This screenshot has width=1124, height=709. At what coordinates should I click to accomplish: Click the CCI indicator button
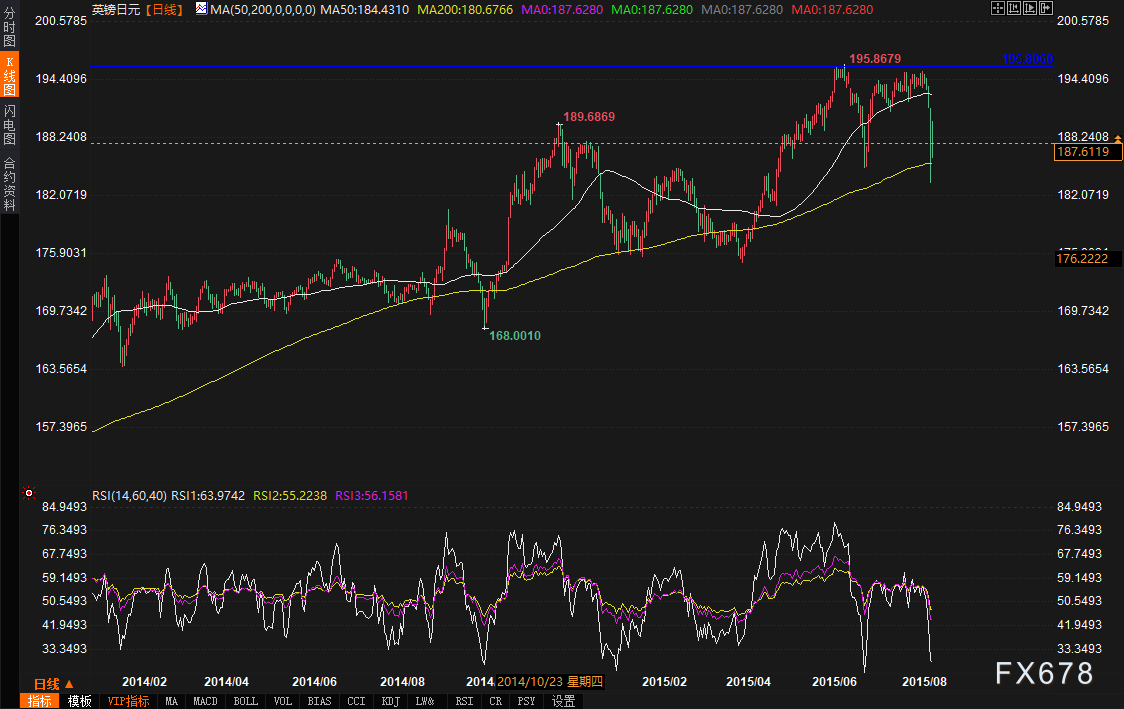(x=355, y=701)
